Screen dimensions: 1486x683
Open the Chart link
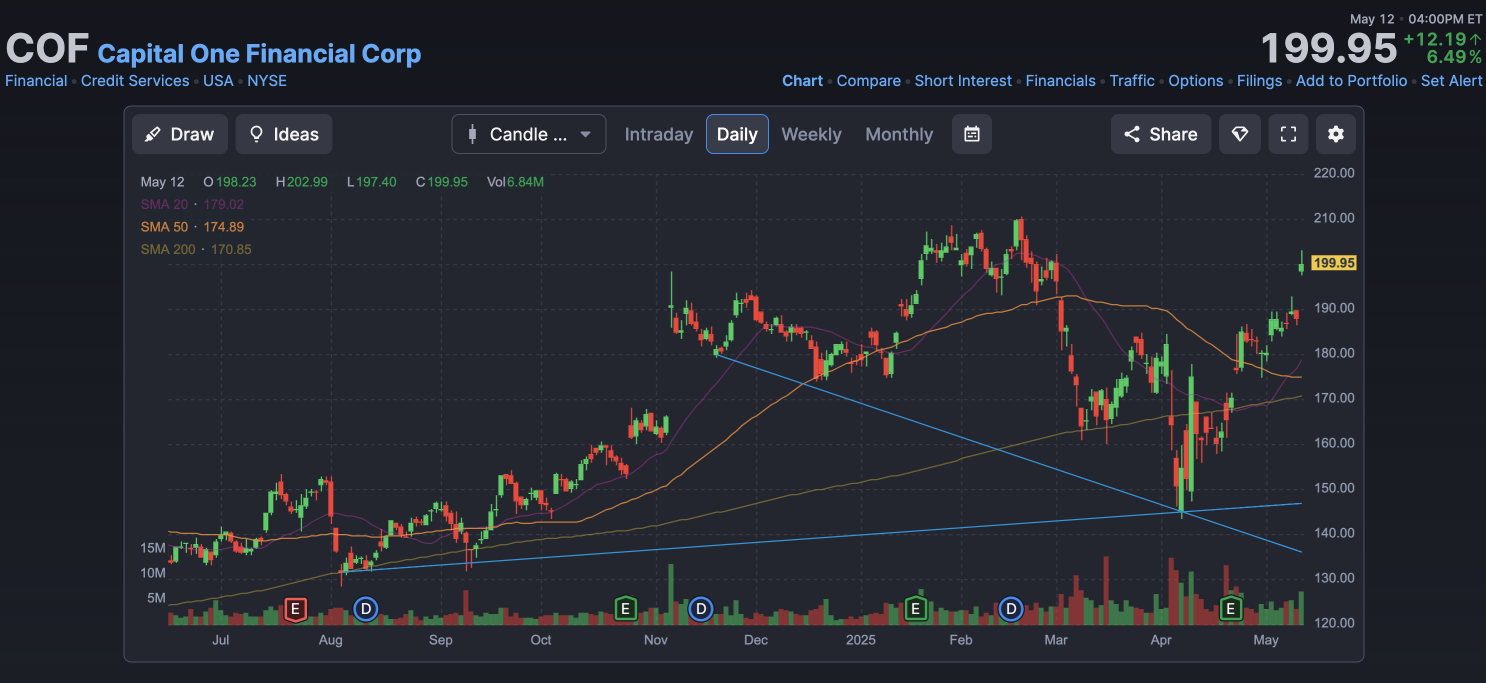tap(802, 81)
